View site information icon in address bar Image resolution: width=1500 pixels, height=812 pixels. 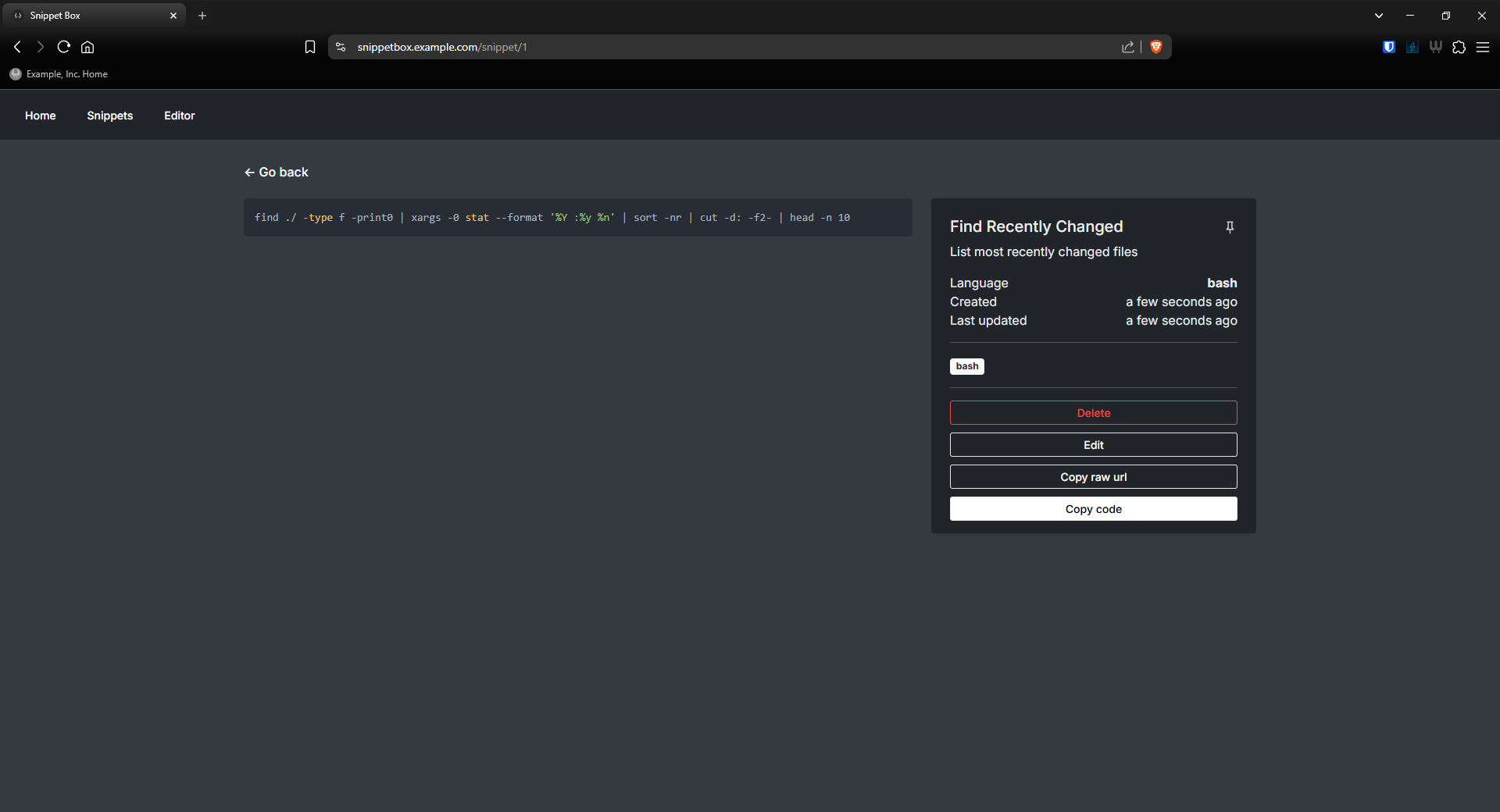[341, 47]
